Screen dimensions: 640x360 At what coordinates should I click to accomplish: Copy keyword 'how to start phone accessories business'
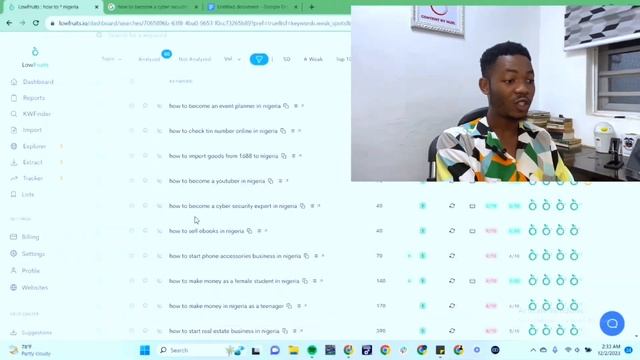tap(306, 256)
